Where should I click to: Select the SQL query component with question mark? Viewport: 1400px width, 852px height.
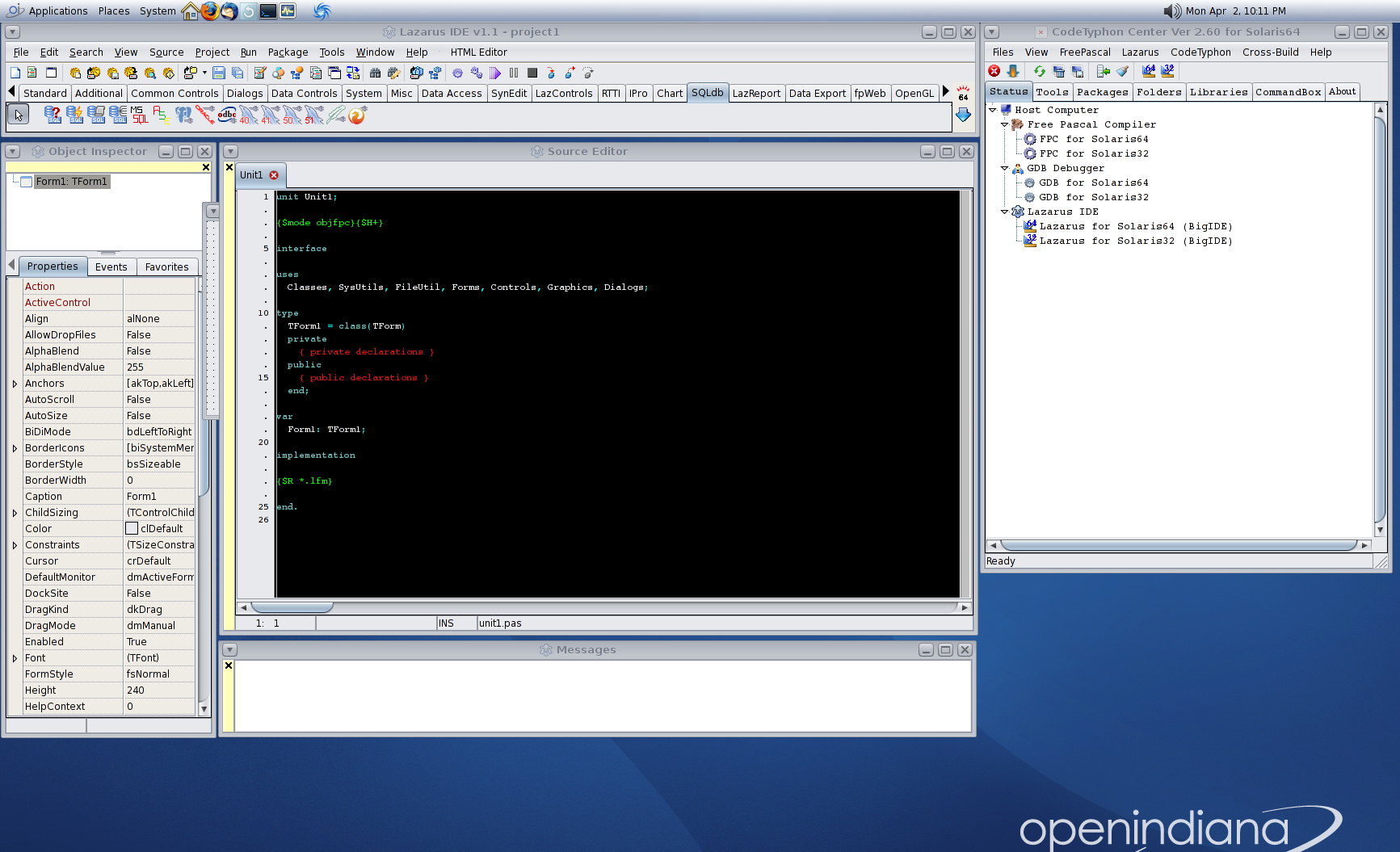[x=53, y=115]
